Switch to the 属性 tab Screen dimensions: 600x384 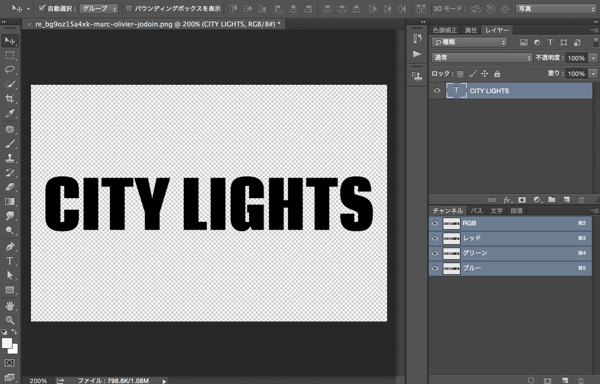pos(471,30)
